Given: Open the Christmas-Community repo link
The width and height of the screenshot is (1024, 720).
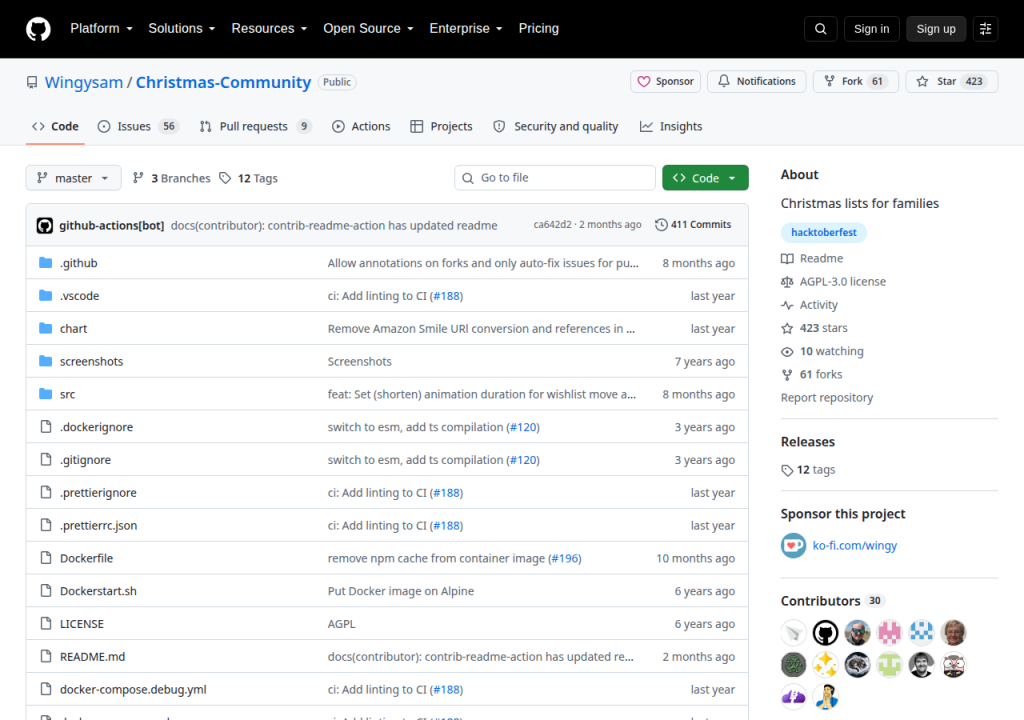Looking at the screenshot, I should pos(223,82).
